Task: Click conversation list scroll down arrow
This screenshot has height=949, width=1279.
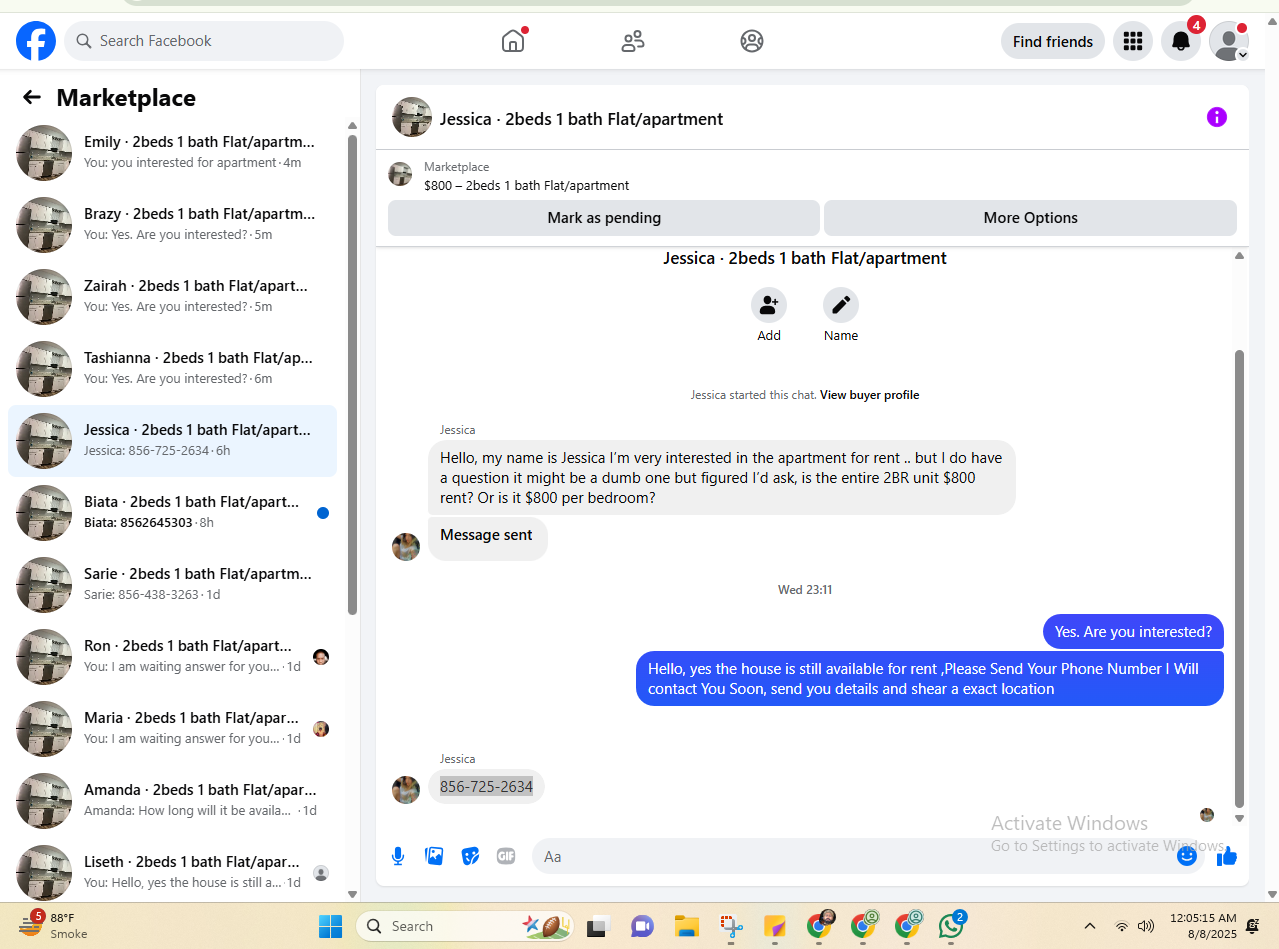Action: (x=352, y=894)
